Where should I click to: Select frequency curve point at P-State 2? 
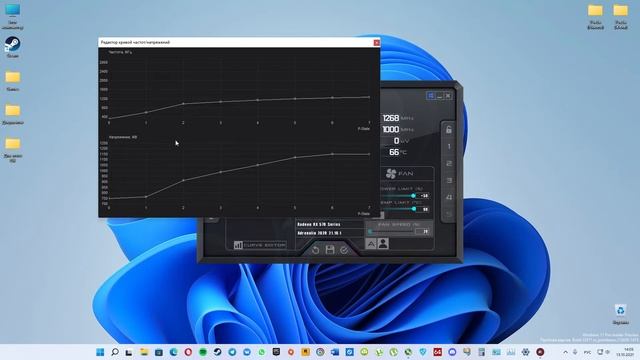point(183,104)
